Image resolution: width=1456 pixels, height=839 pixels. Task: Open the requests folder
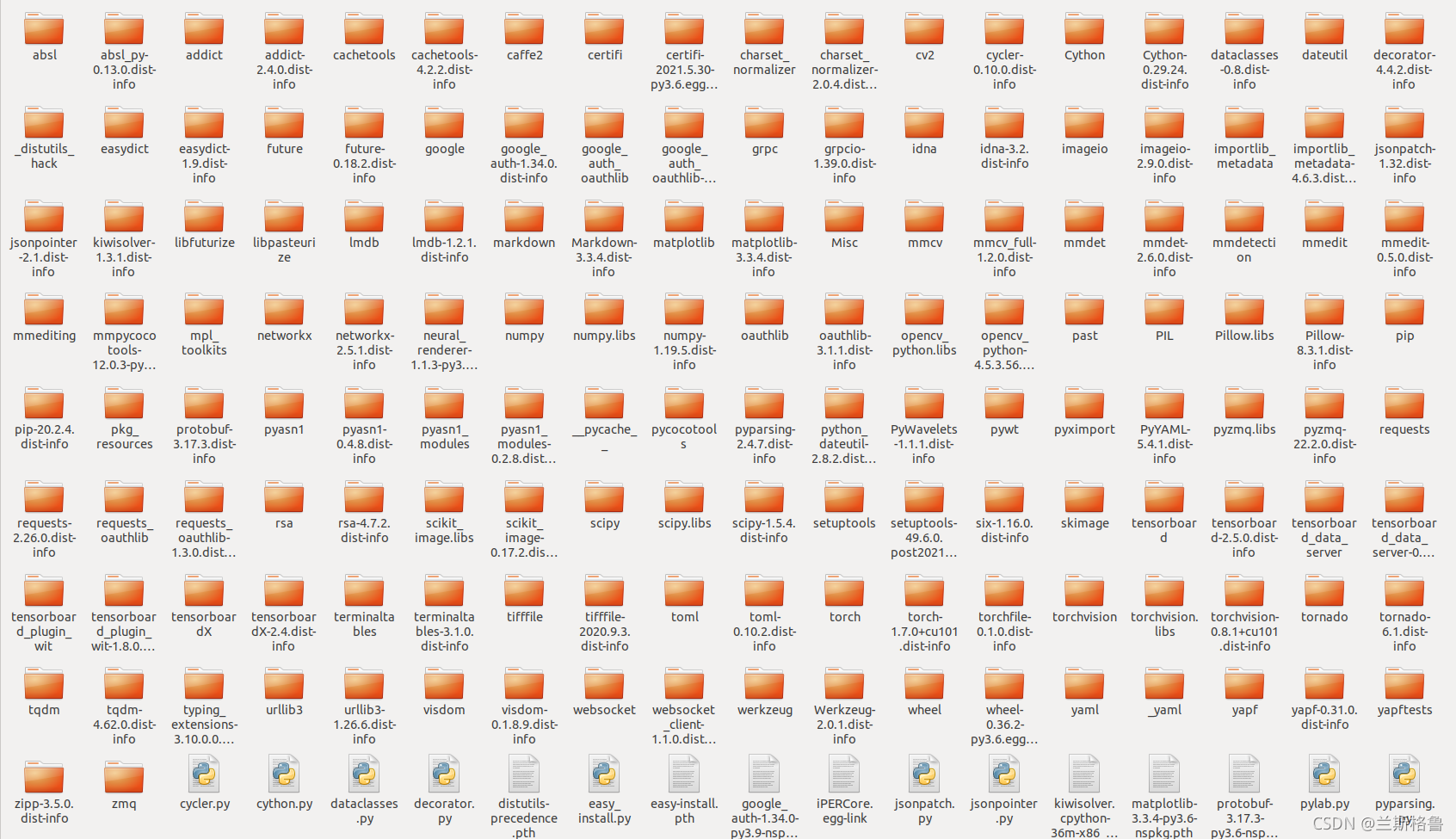[1404, 404]
